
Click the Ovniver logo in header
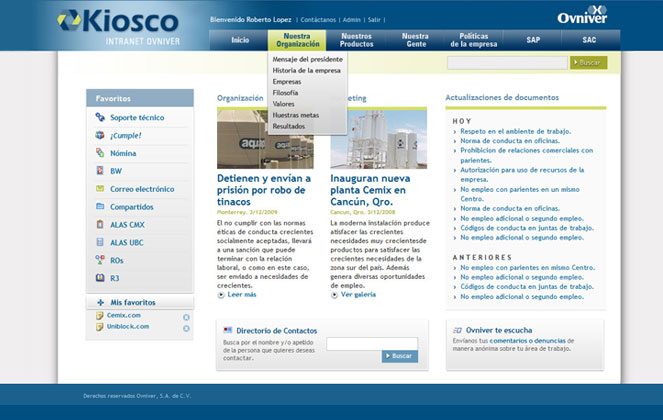(582, 15)
